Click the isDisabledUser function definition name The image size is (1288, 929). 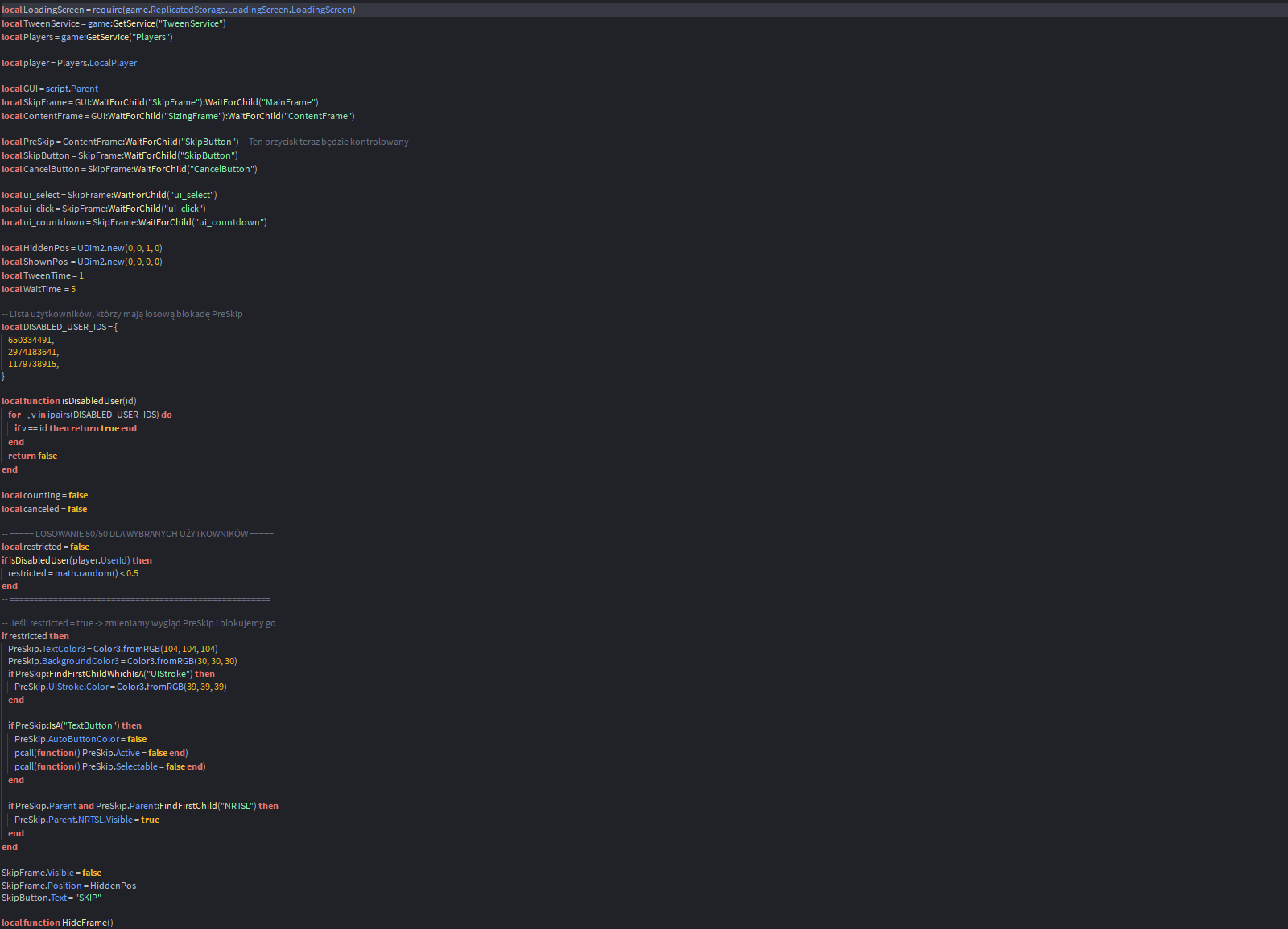point(92,401)
